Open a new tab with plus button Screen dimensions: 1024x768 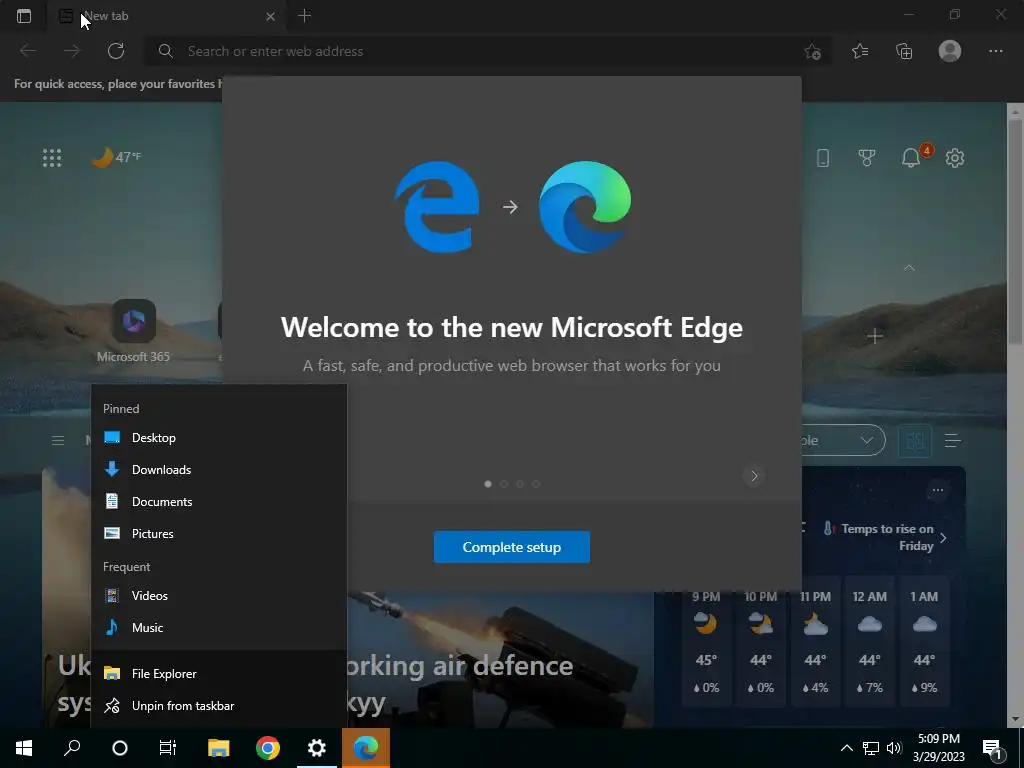tap(304, 16)
